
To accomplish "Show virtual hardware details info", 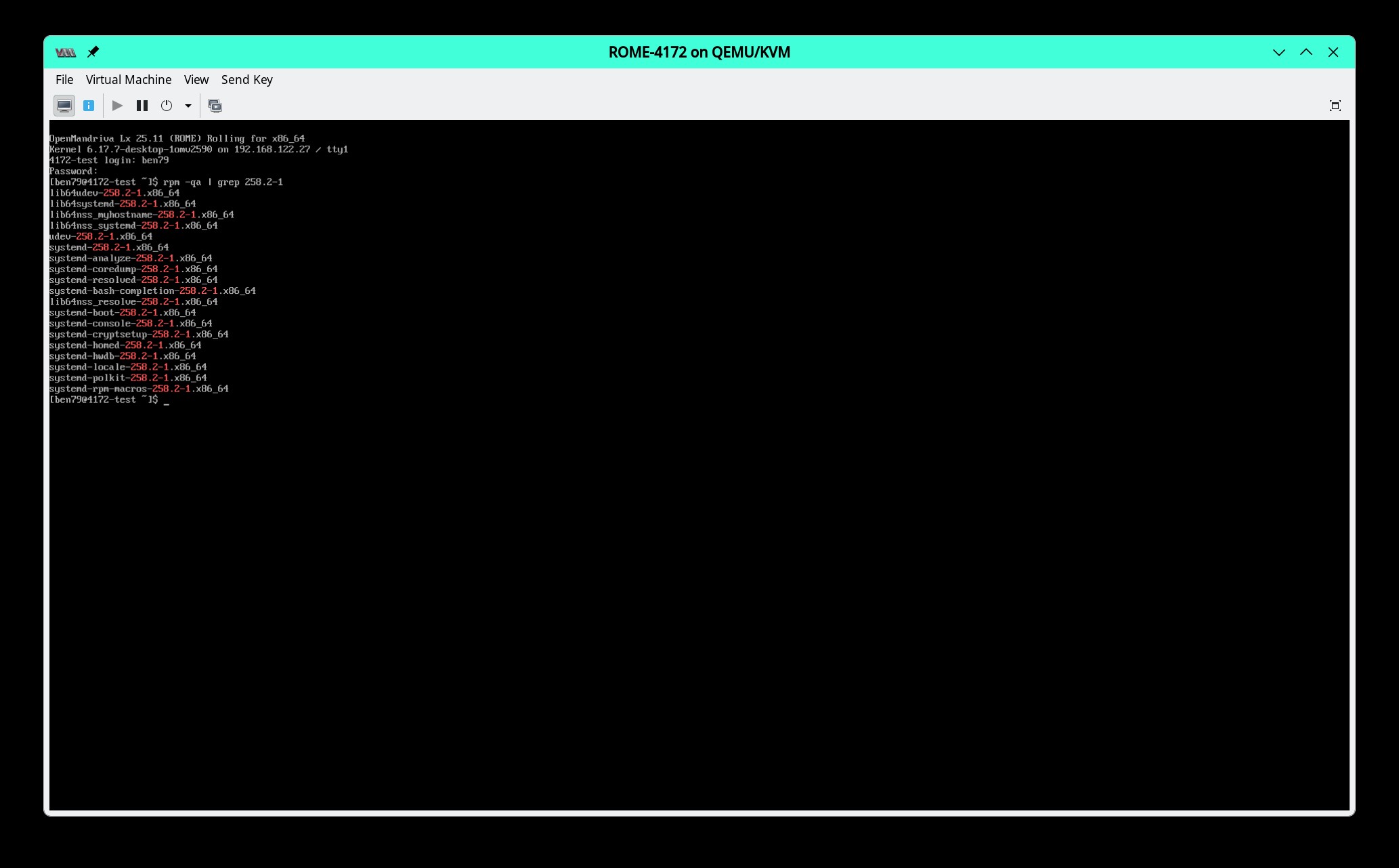I will (89, 106).
